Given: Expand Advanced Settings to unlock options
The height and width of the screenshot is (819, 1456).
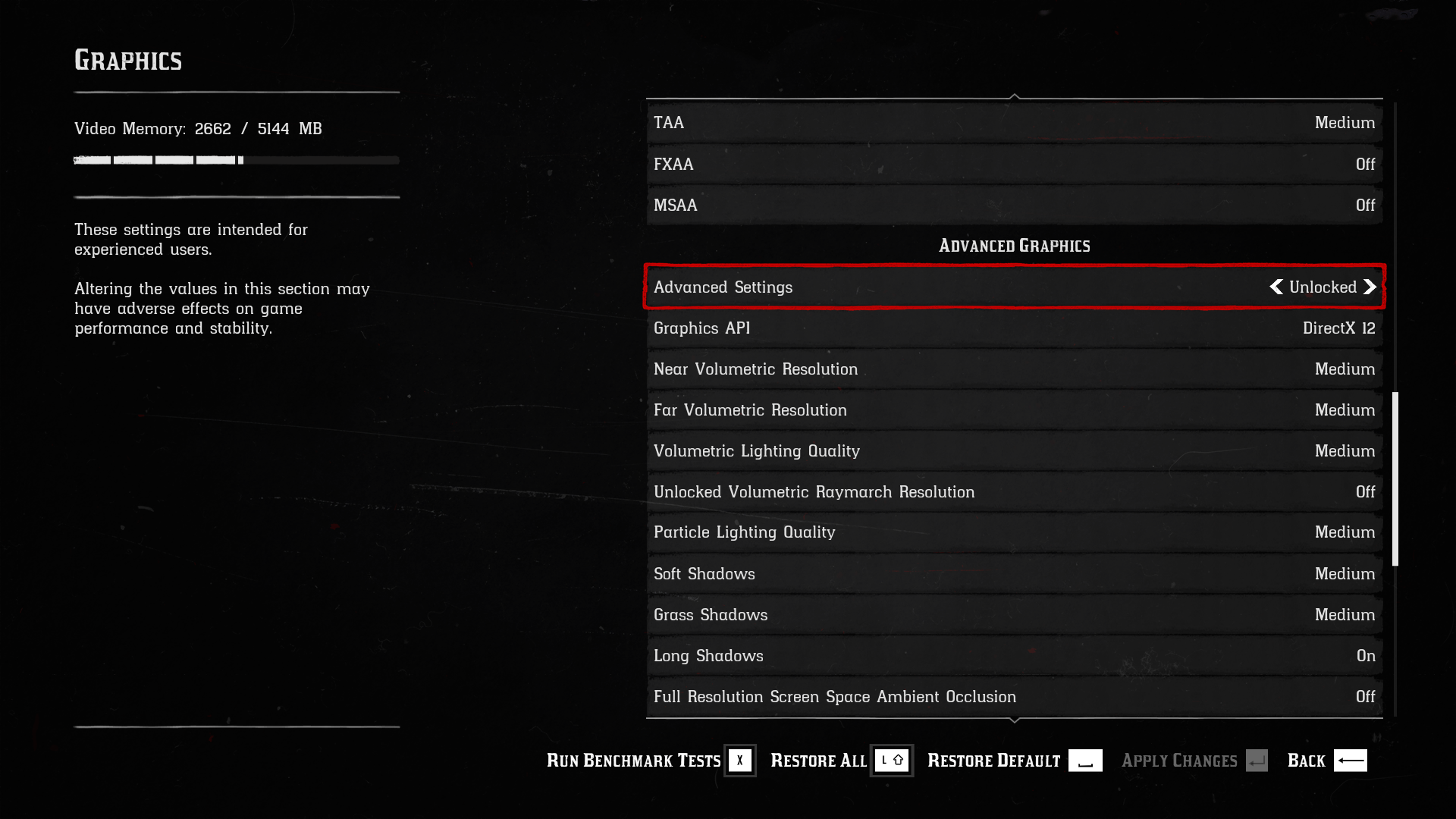Looking at the screenshot, I should (1014, 287).
